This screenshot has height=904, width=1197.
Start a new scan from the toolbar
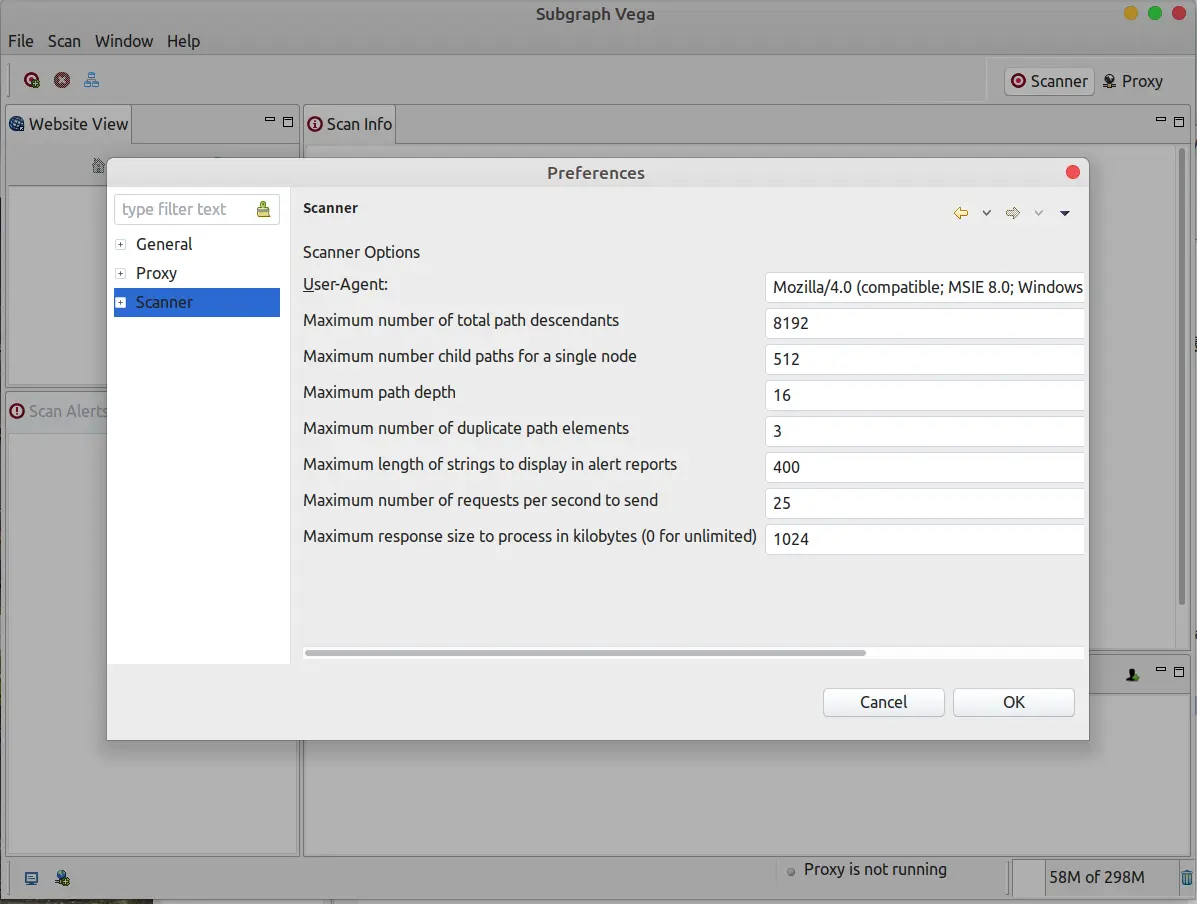(x=31, y=80)
